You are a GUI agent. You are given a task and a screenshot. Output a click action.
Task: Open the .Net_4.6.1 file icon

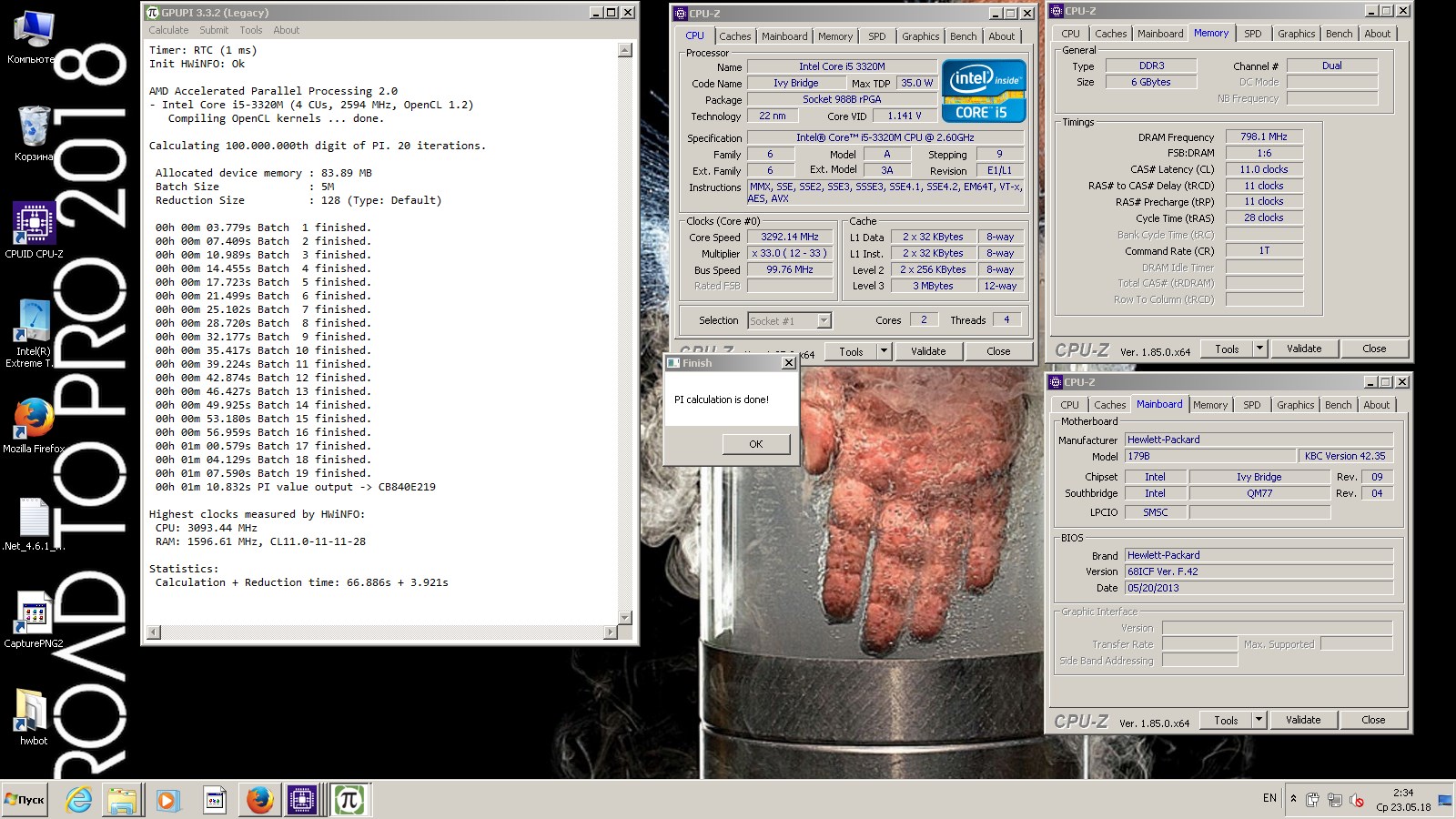pos(34,523)
